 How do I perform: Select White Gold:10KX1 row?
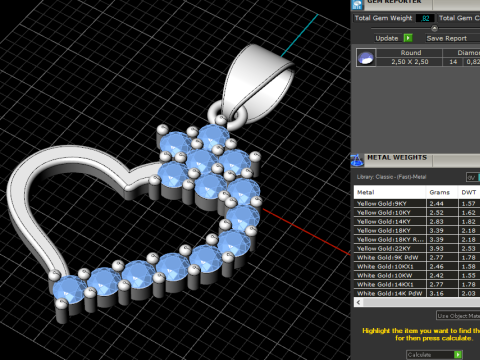point(417,267)
